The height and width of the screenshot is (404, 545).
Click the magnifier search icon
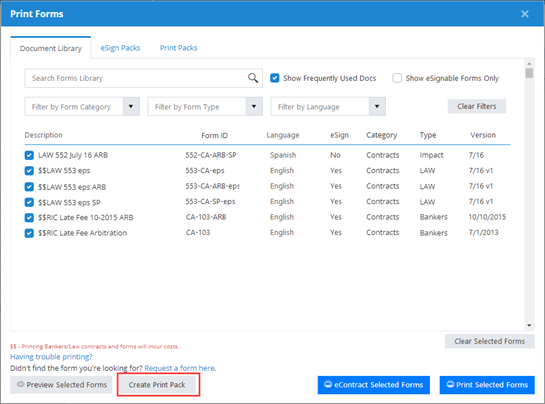[x=253, y=78]
